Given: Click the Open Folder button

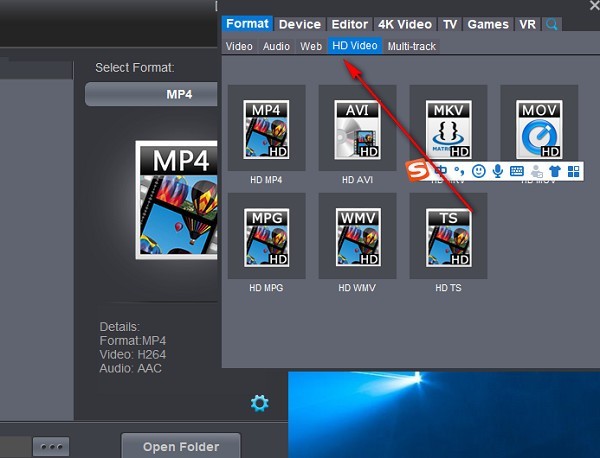Looking at the screenshot, I should pos(181,446).
